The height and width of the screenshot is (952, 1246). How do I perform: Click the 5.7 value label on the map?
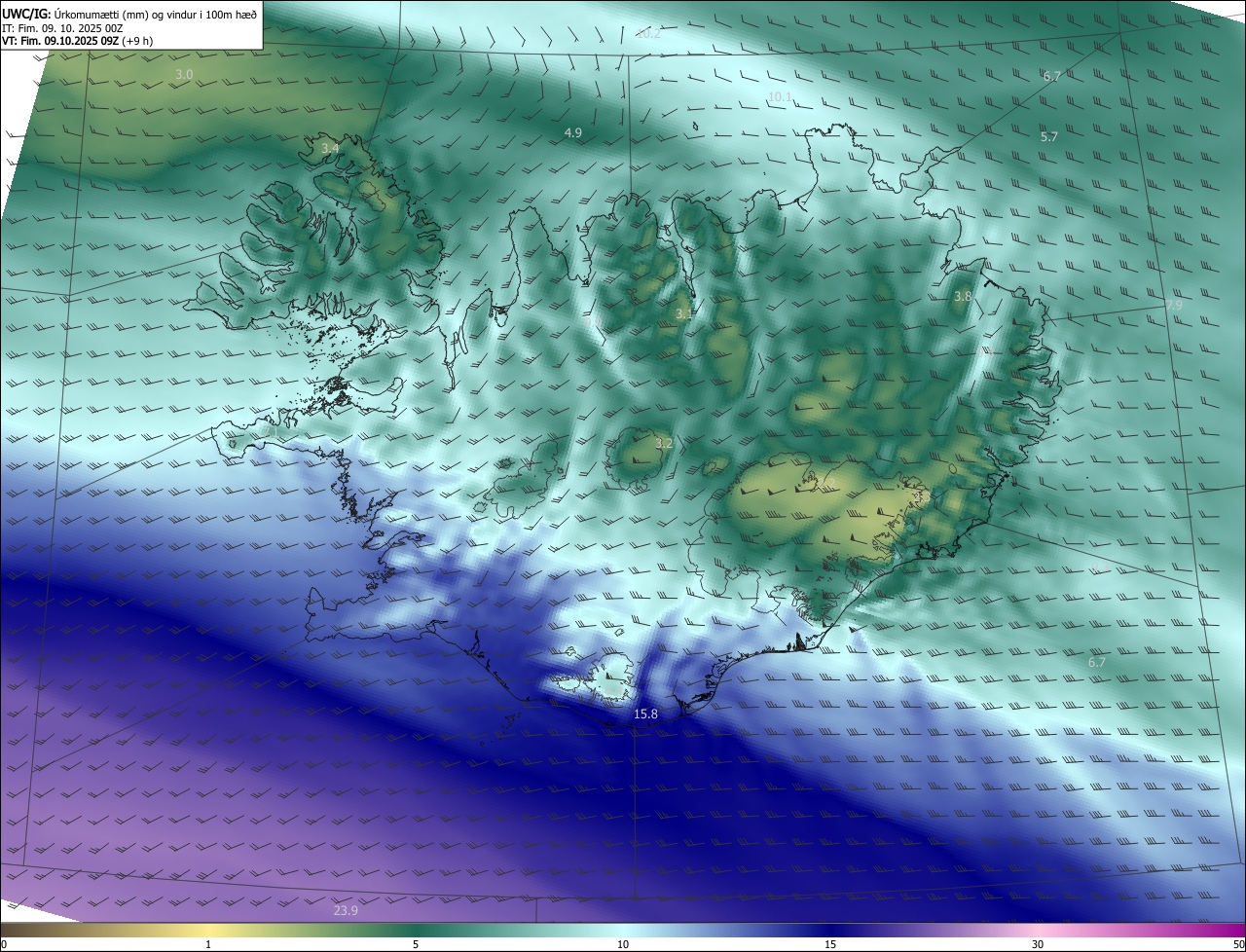click(x=1048, y=137)
